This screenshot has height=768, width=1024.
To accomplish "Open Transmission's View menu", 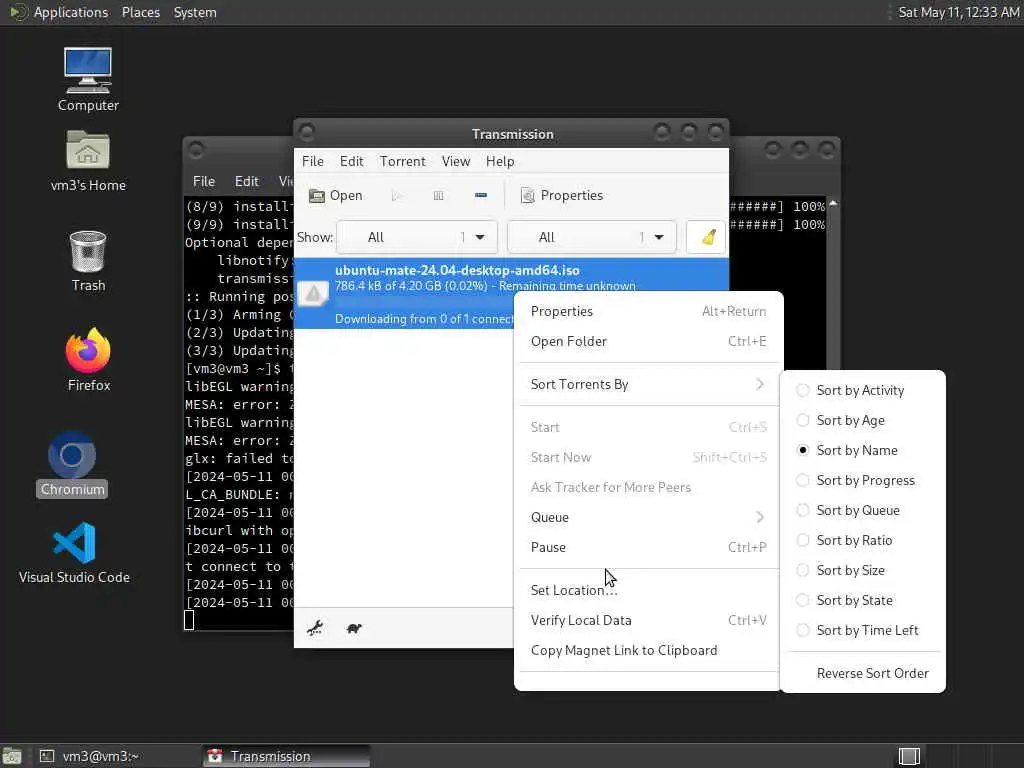I will (x=456, y=161).
